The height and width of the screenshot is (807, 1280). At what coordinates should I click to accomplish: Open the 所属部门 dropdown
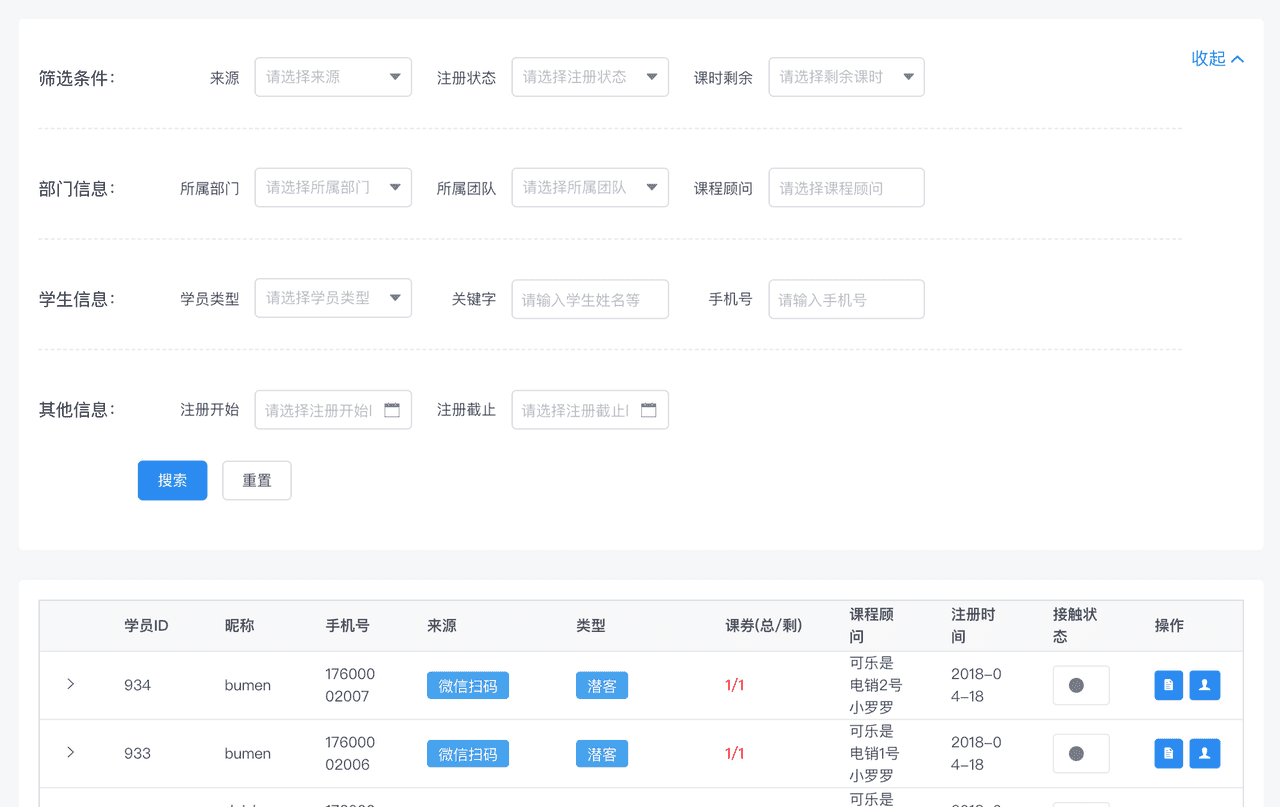tap(333, 187)
